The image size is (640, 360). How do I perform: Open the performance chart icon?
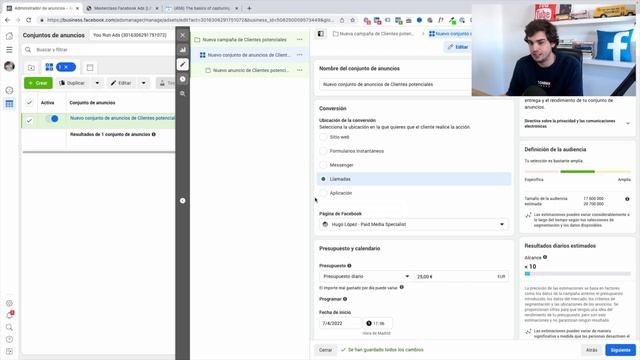pyautogui.click(x=182, y=50)
